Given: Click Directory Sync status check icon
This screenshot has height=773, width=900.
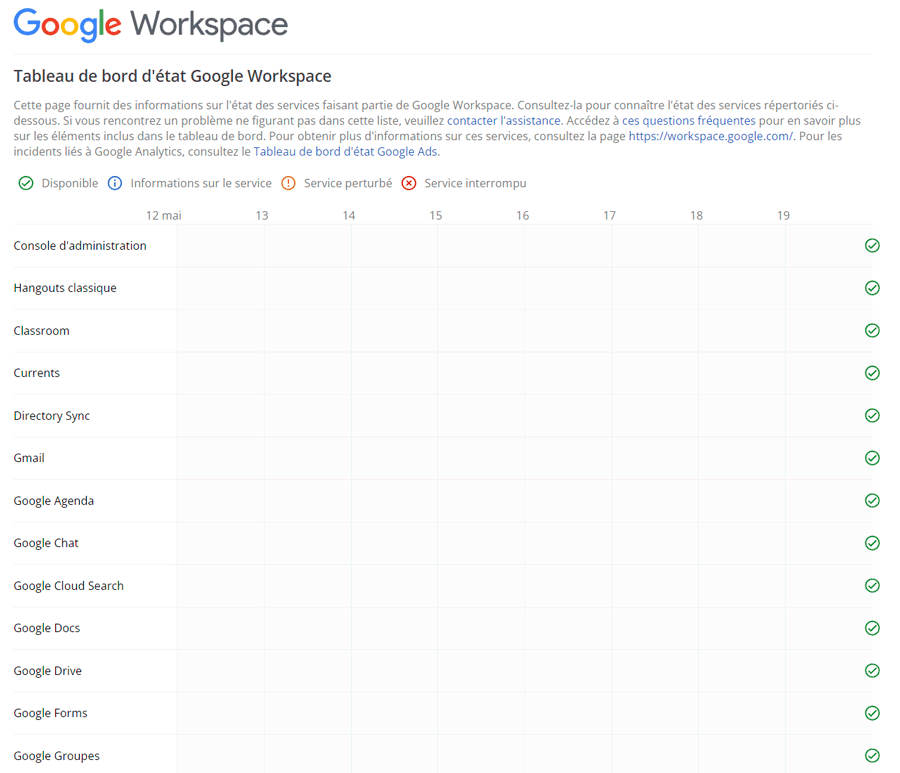Looking at the screenshot, I should point(872,415).
